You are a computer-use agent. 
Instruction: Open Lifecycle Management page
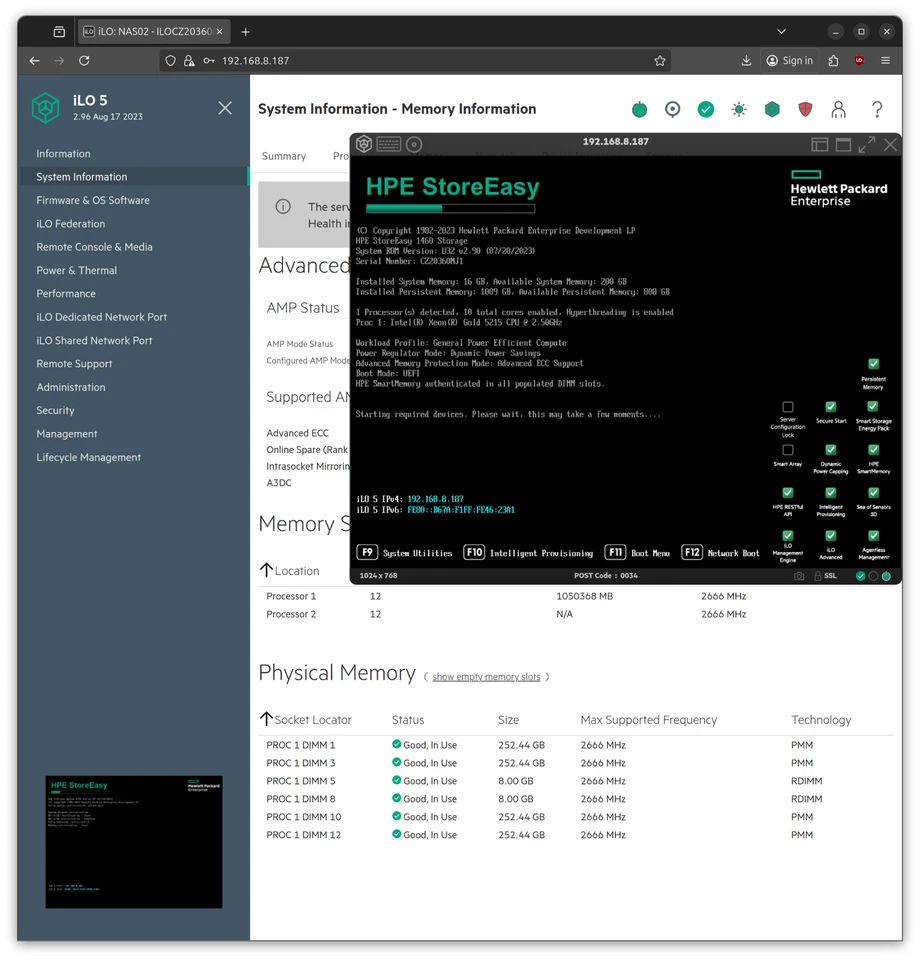(88, 457)
